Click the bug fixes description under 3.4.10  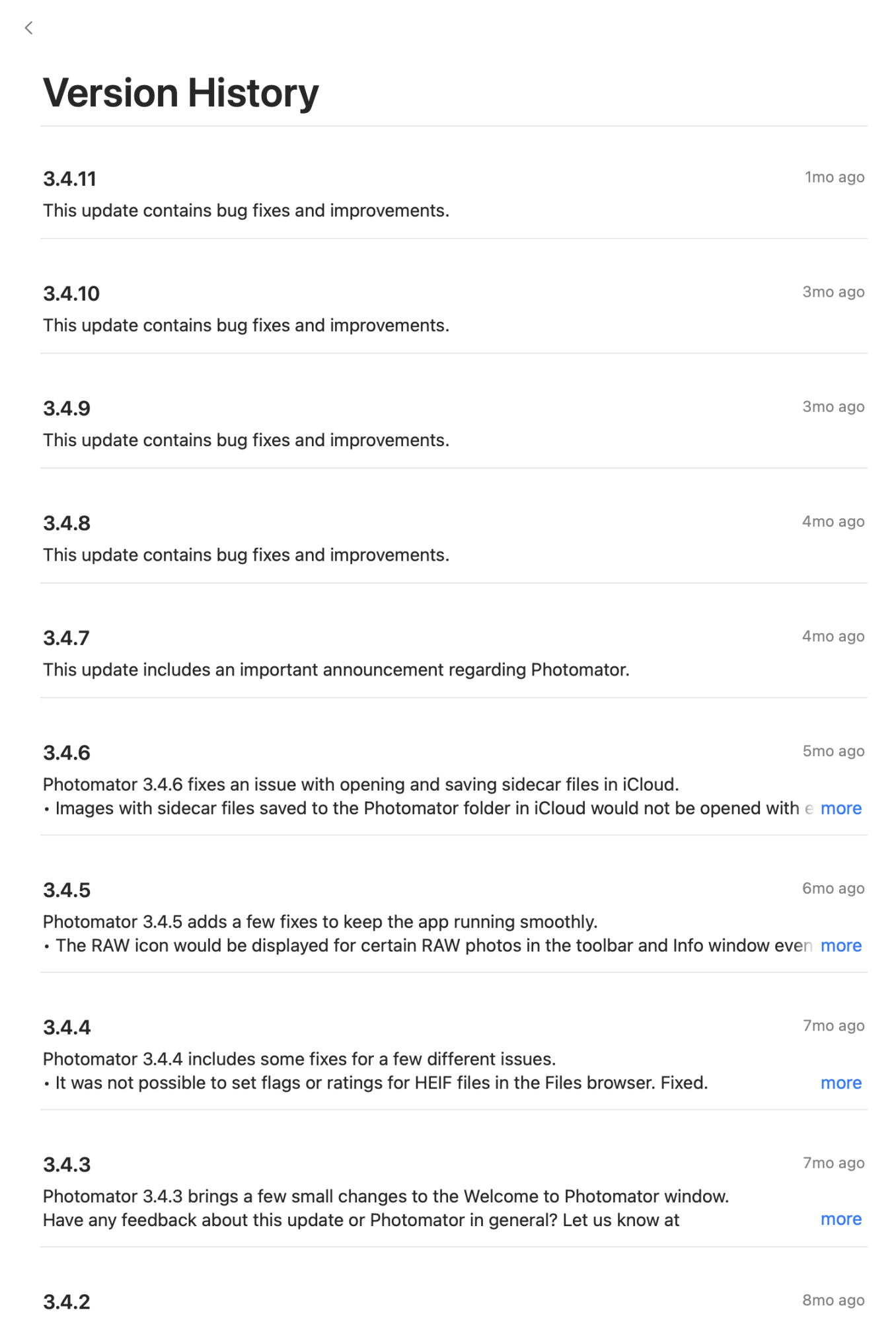point(246,325)
